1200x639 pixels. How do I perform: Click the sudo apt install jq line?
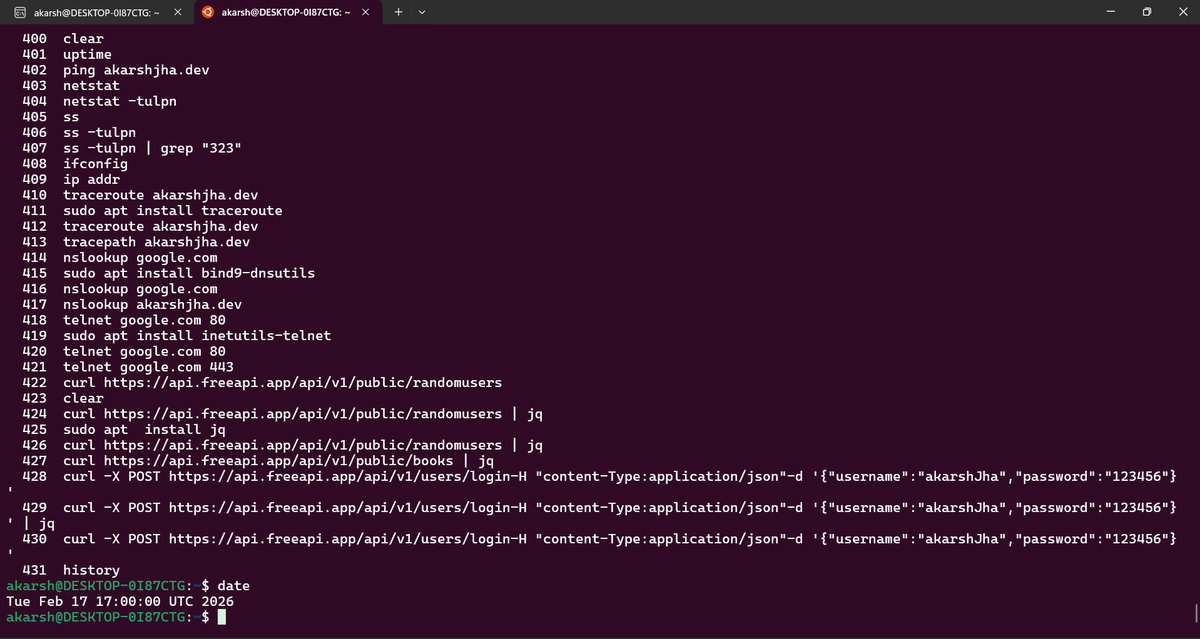pos(124,429)
